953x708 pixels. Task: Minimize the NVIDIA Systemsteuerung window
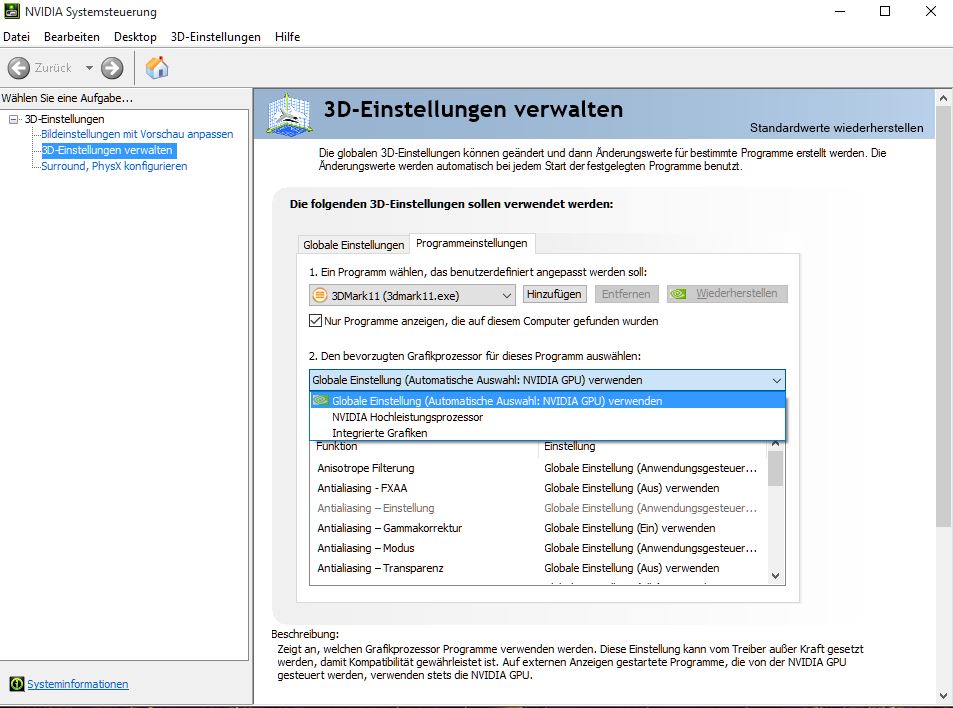coord(840,11)
